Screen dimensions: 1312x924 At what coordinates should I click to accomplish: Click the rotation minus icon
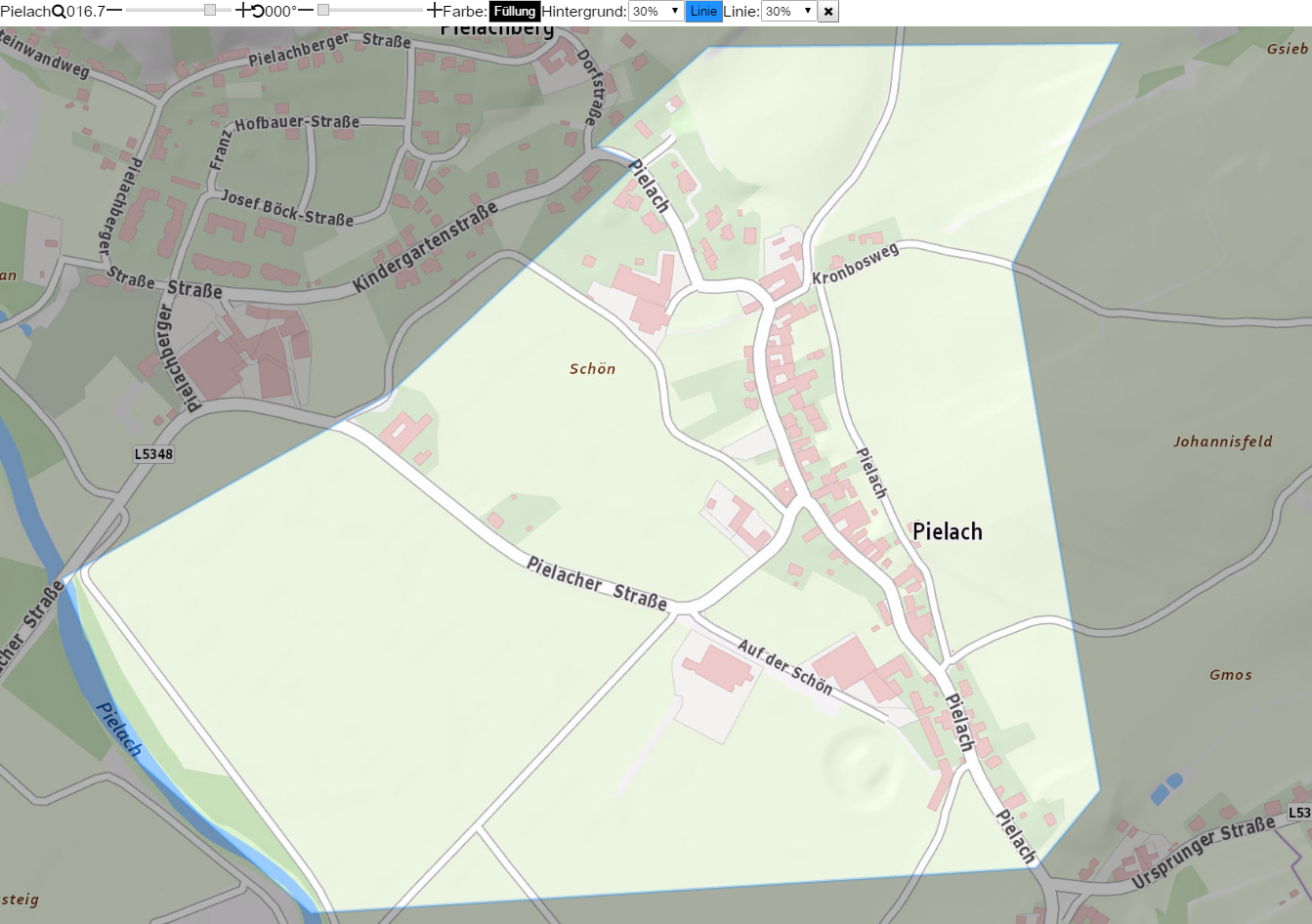[x=305, y=11]
